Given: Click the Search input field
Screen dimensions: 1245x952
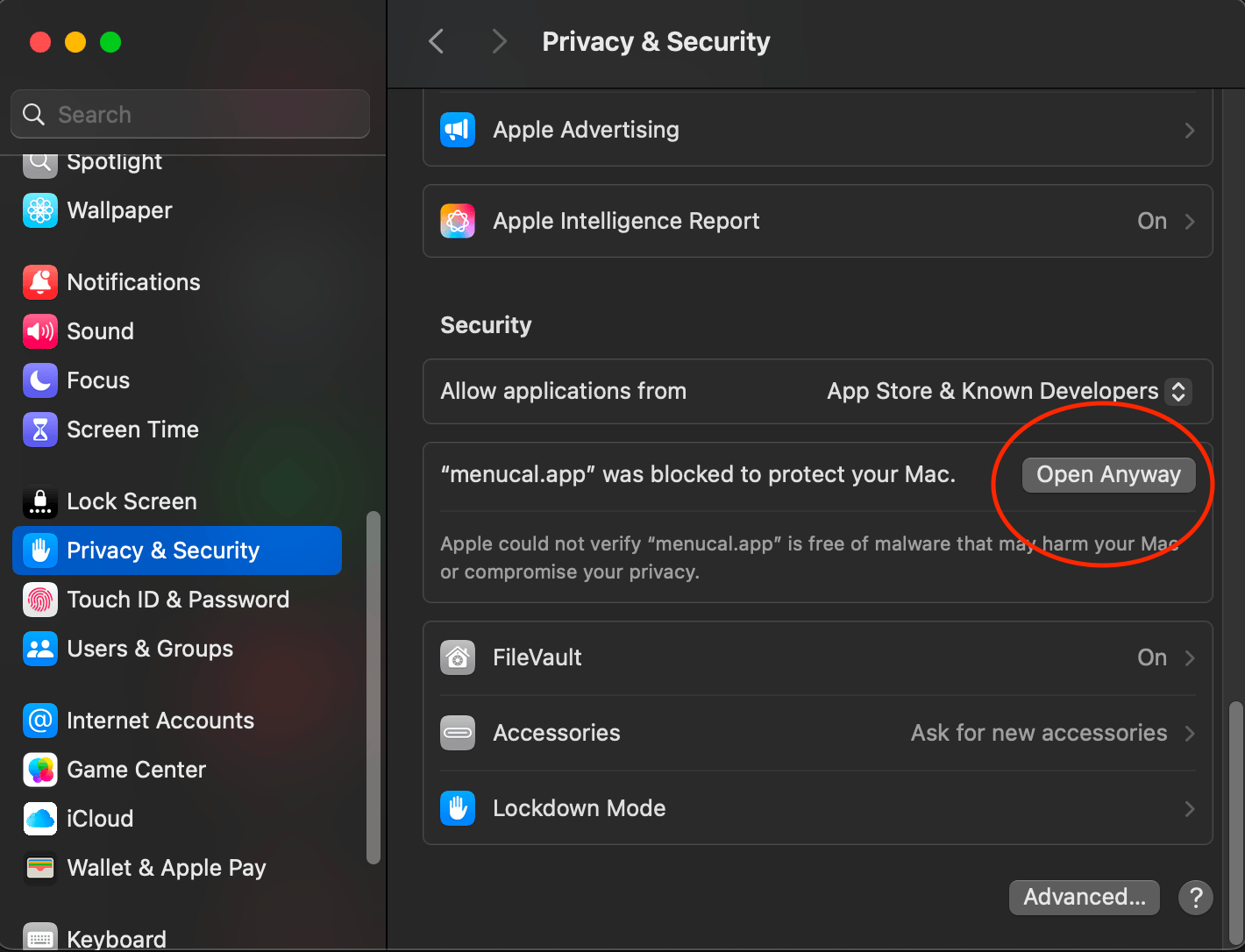Looking at the screenshot, I should point(190,114).
